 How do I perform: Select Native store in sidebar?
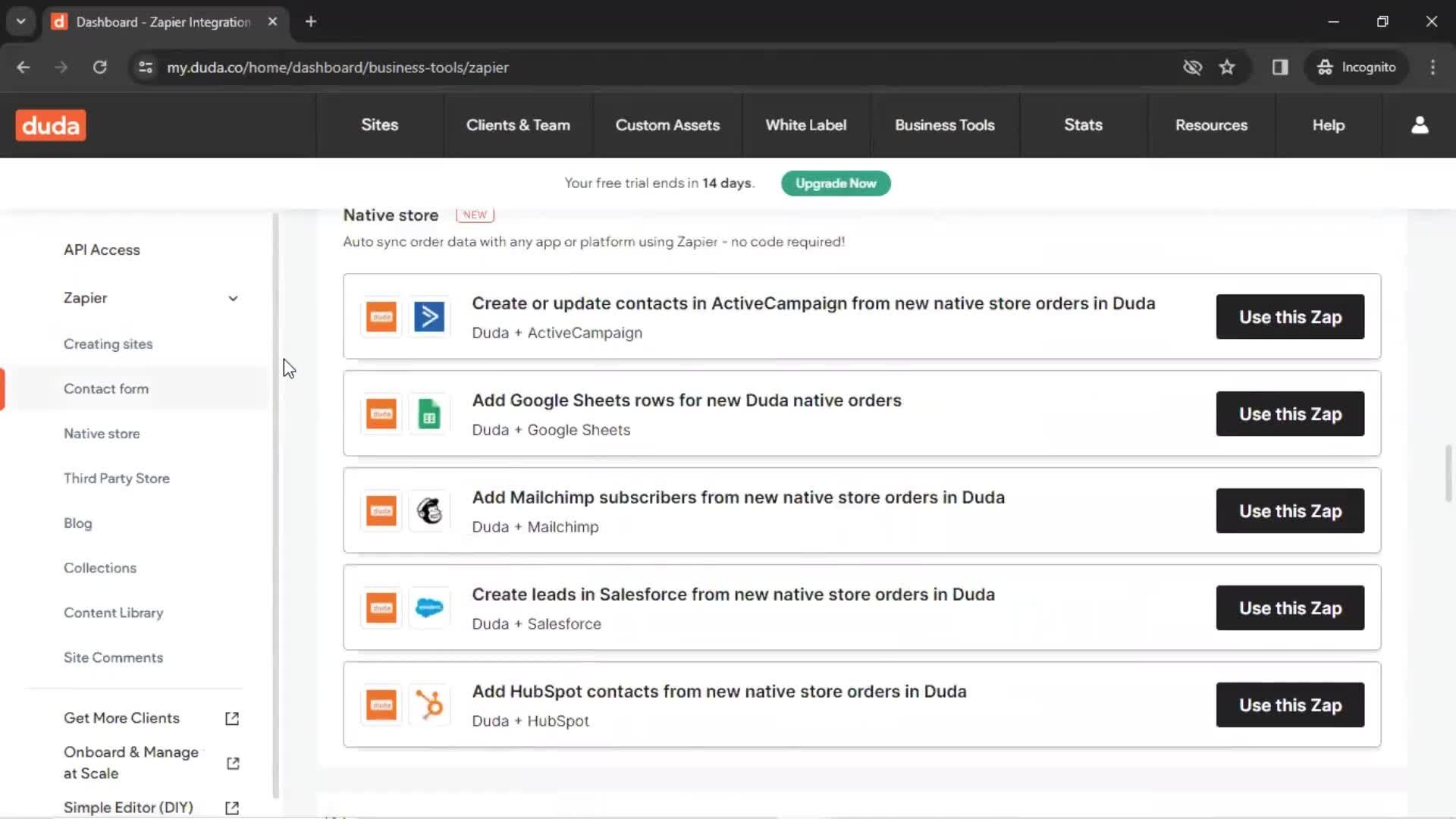(x=102, y=434)
